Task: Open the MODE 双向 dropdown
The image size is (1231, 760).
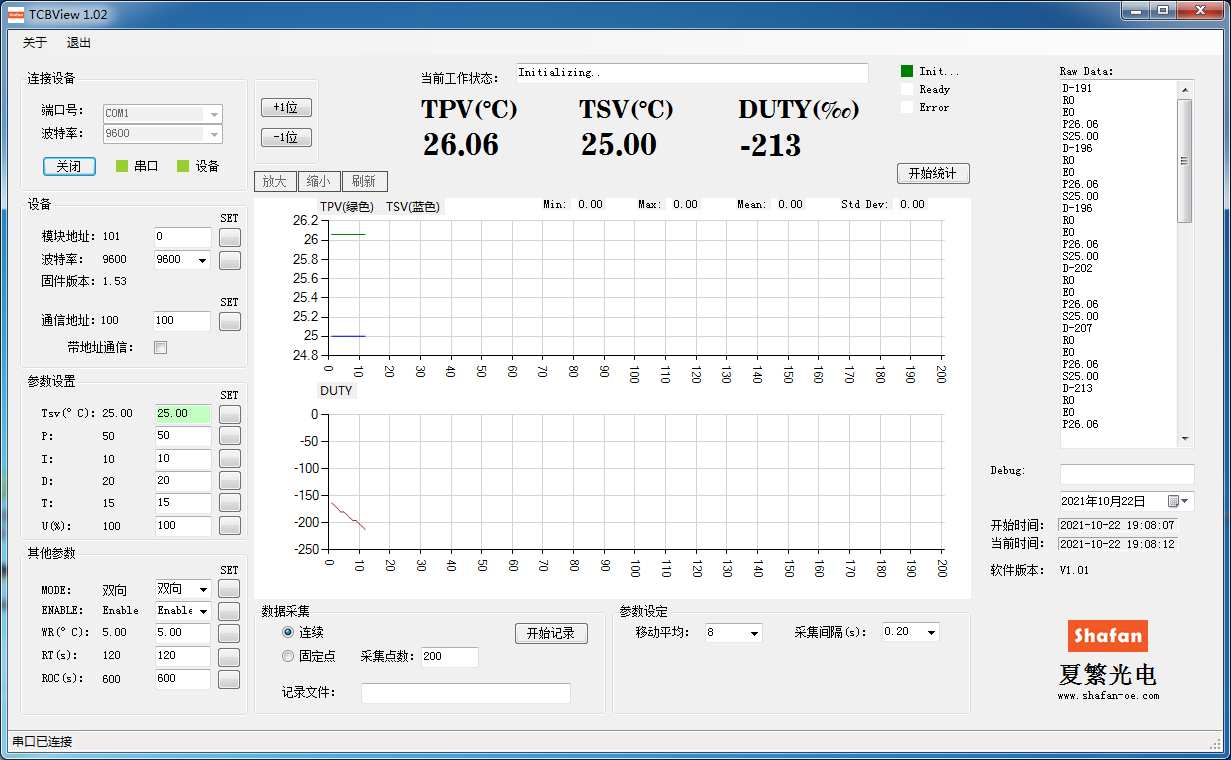Action: pyautogui.click(x=183, y=590)
